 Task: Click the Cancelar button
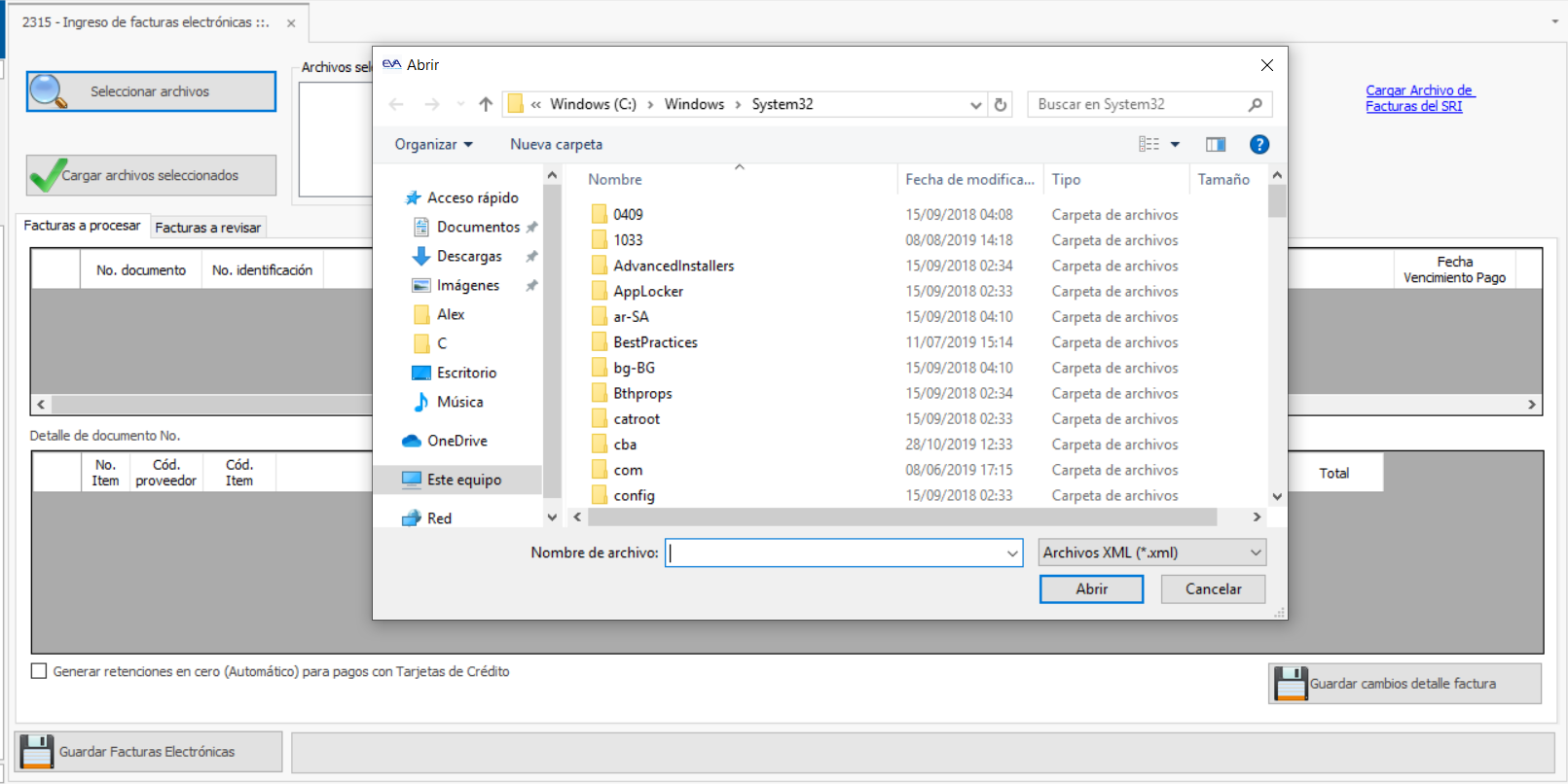pyautogui.click(x=1213, y=589)
